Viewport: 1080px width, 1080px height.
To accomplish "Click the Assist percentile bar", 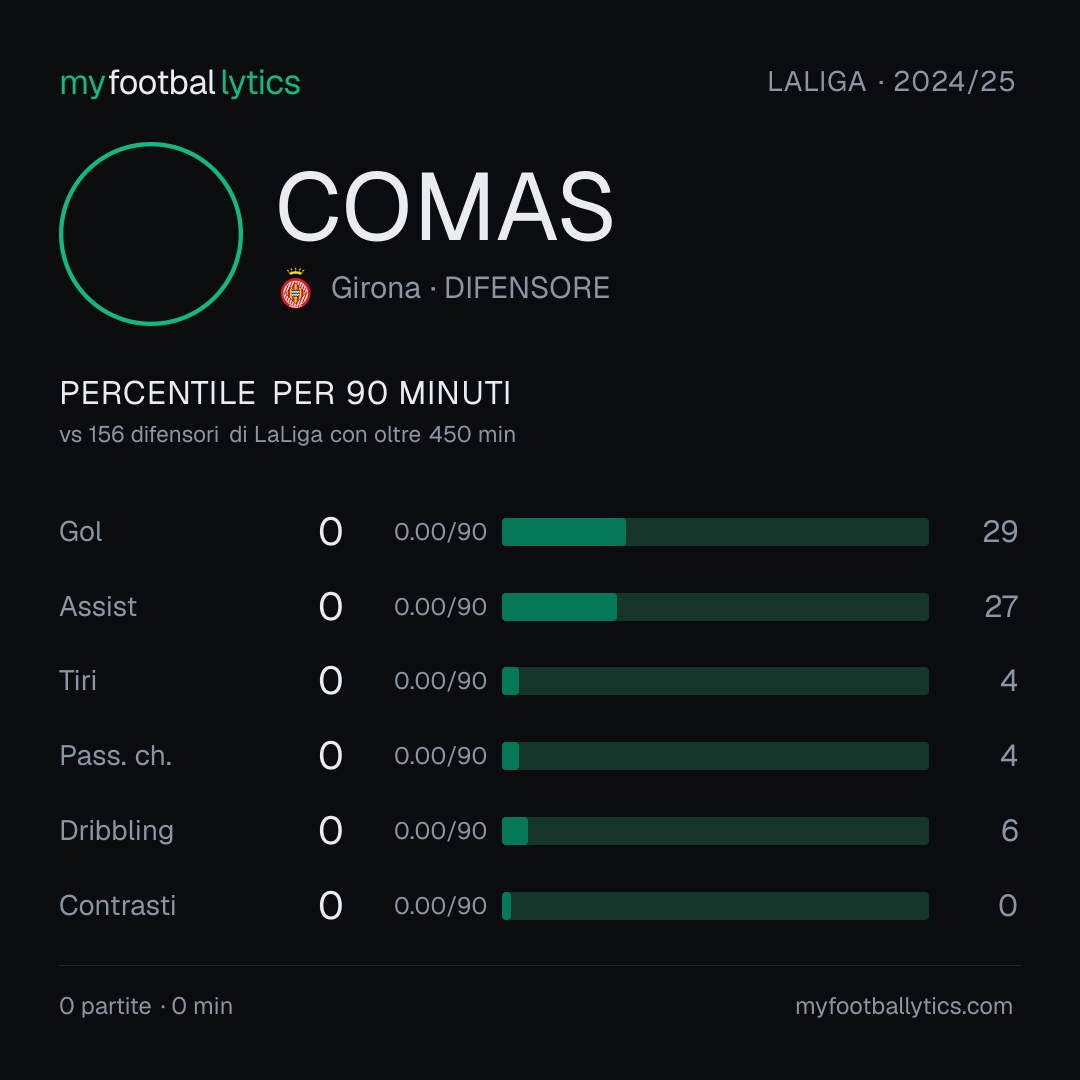I will (x=715, y=607).
